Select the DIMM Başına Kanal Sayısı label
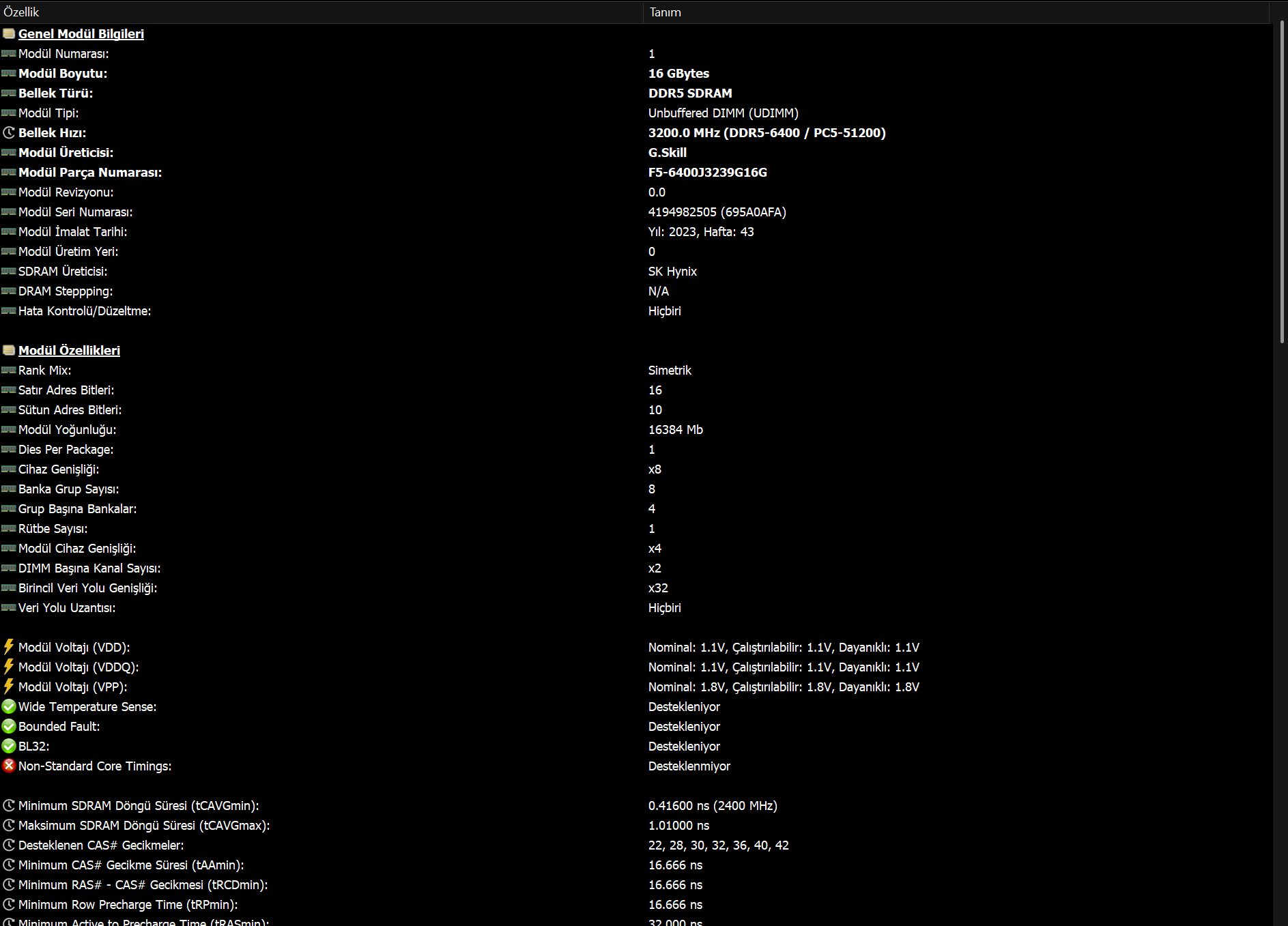The image size is (1288, 926). click(x=89, y=568)
